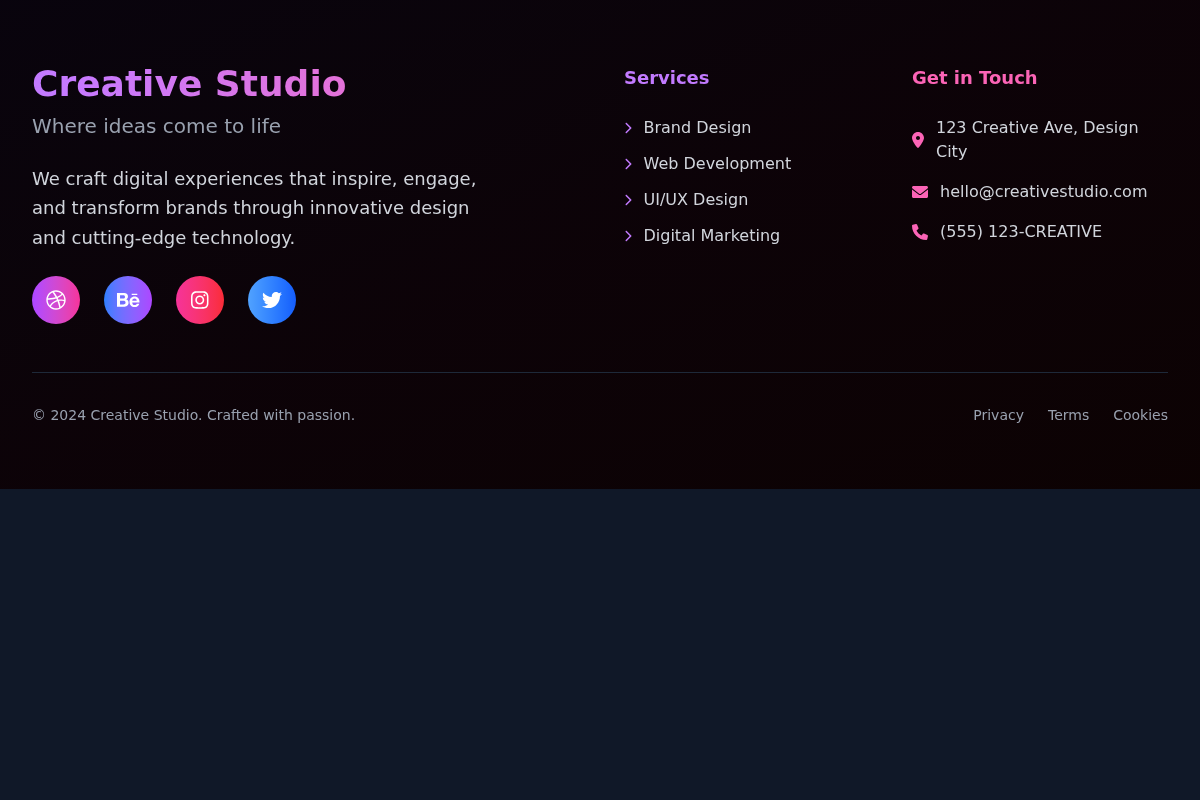The image size is (1200, 800).
Task: Click the Get in Touch heading
Action: [975, 78]
